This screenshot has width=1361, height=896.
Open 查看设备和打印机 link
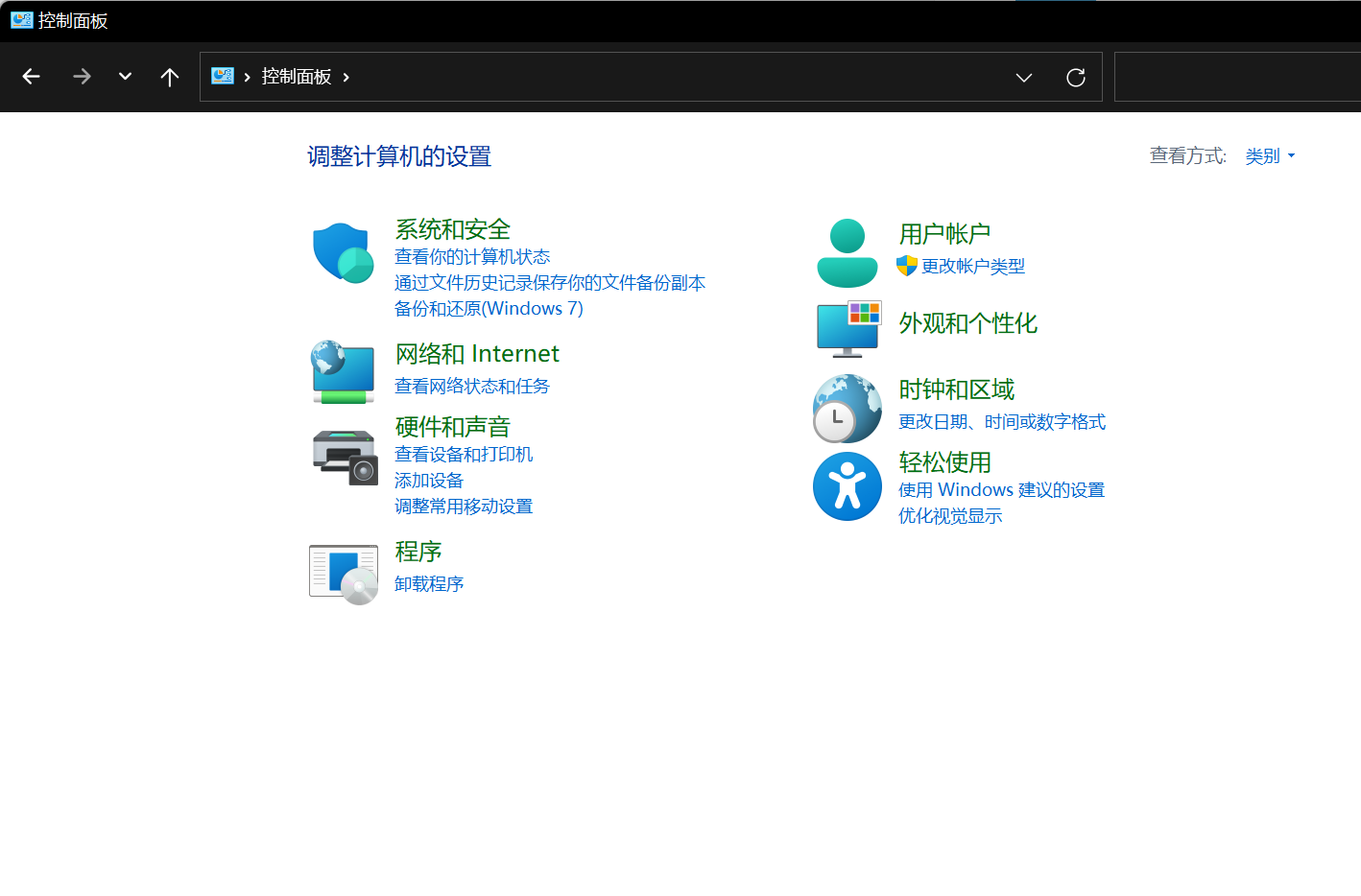[x=464, y=454]
